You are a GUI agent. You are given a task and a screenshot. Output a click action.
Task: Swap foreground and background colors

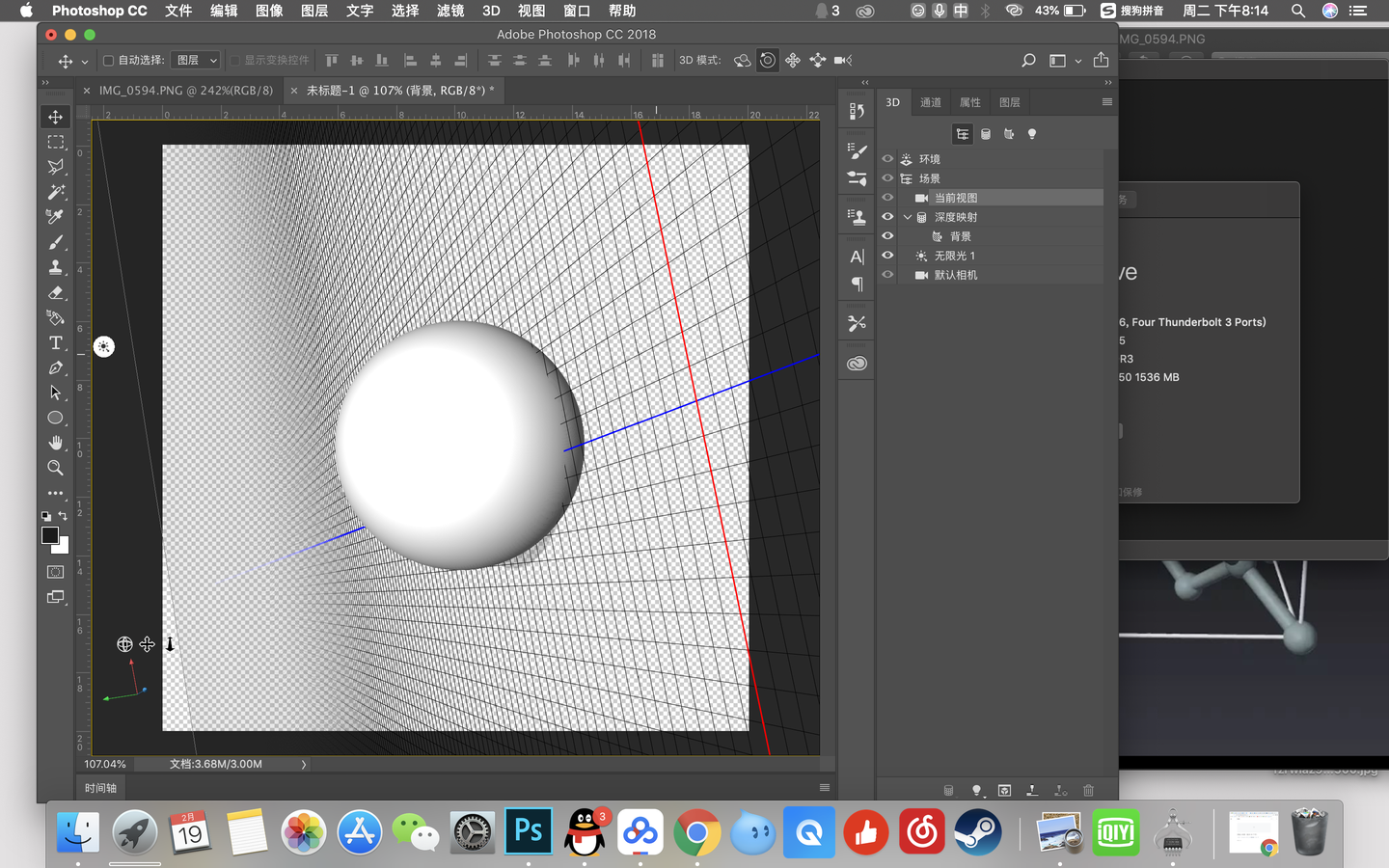pyautogui.click(x=63, y=516)
